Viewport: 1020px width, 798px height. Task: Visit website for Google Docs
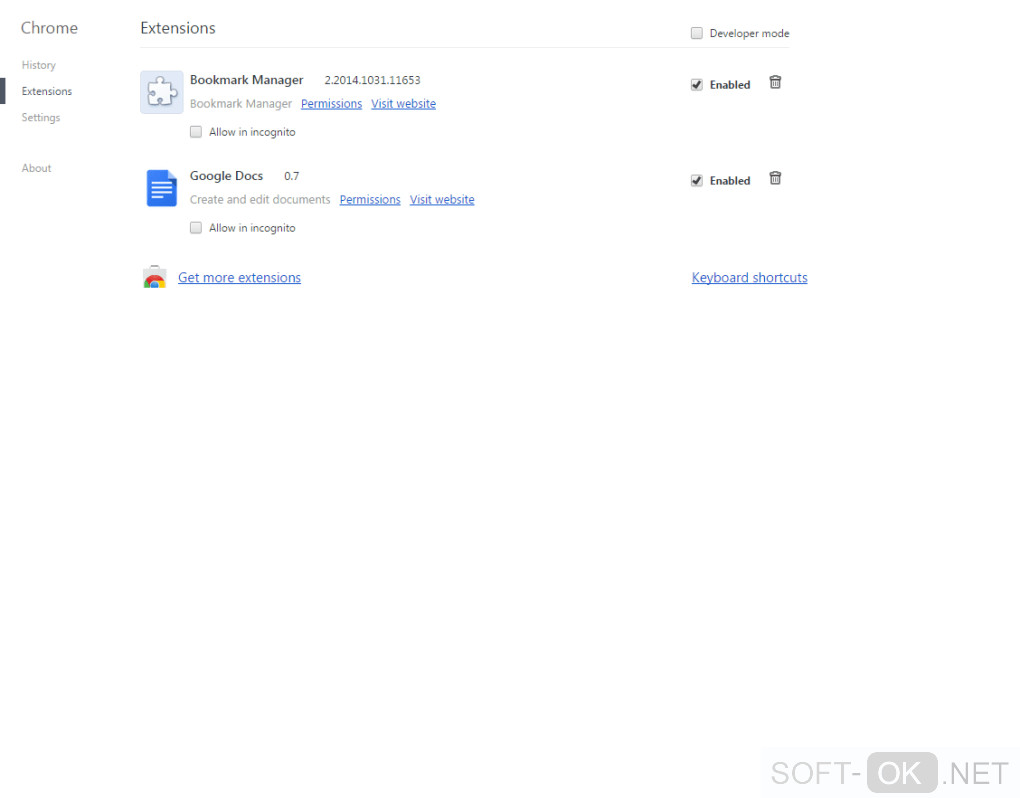tap(442, 200)
